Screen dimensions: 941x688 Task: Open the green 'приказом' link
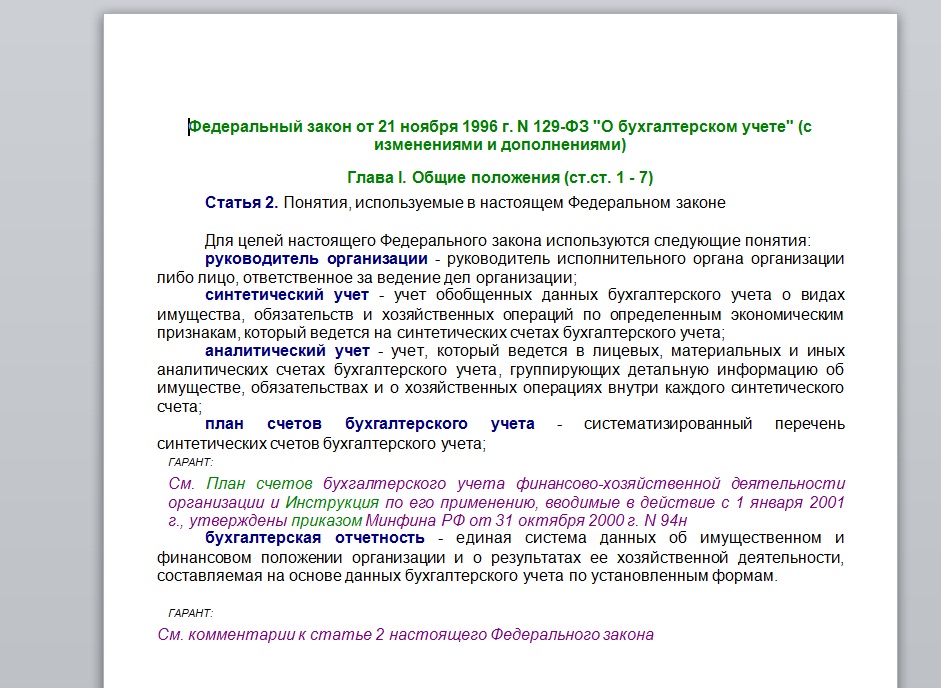point(326,521)
